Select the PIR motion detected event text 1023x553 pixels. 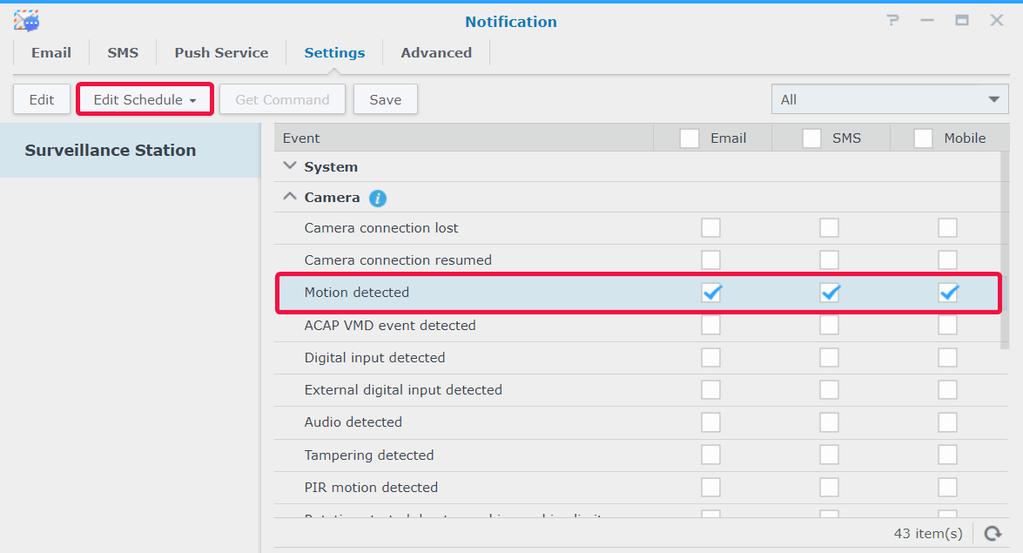click(371, 487)
